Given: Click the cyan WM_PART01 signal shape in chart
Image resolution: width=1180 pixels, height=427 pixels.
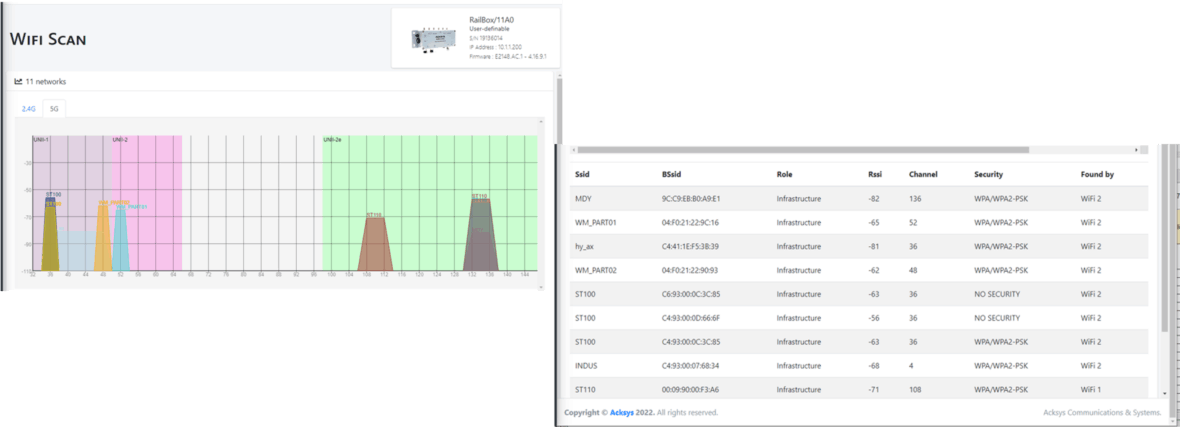Looking at the screenshot, I should click(x=120, y=240).
